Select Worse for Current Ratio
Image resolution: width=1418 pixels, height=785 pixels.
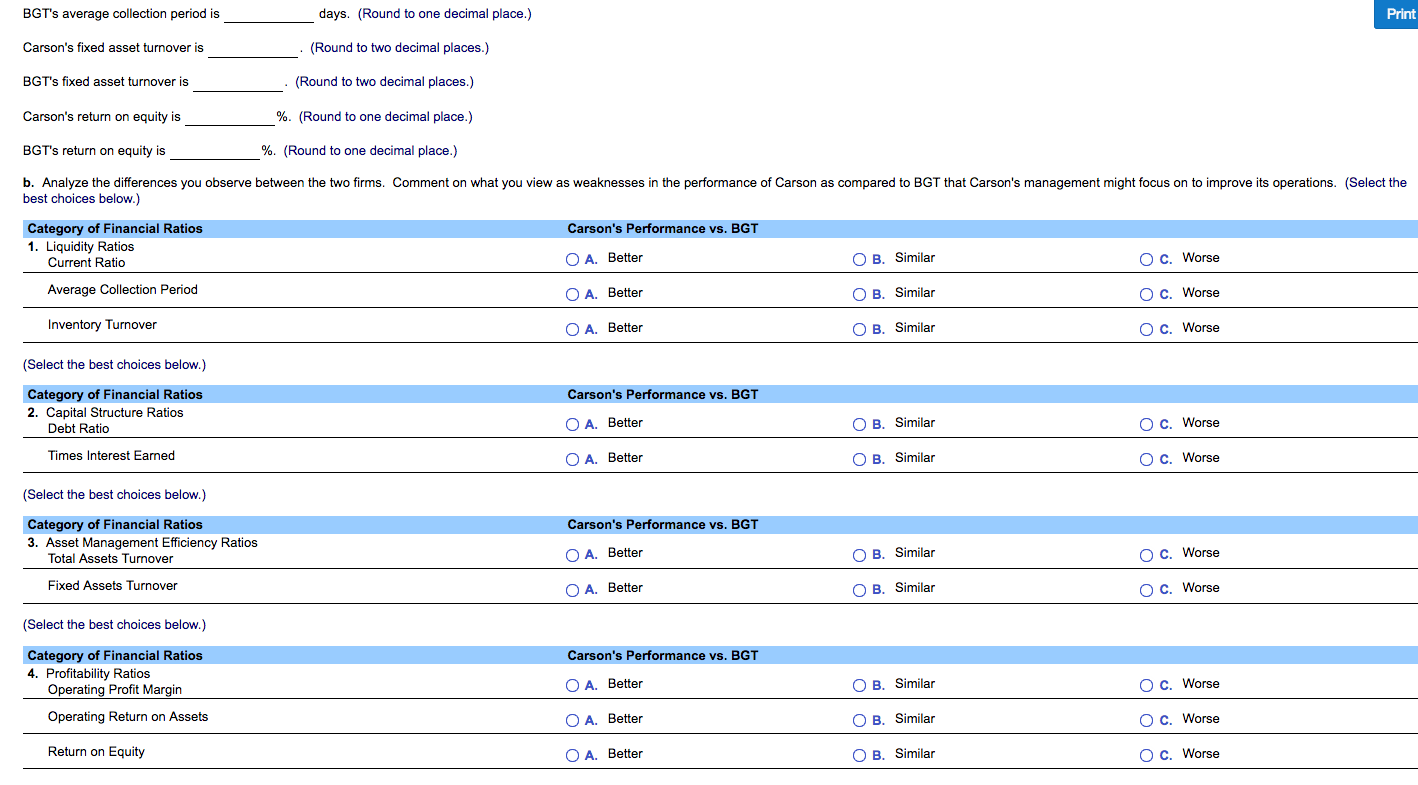1147,259
